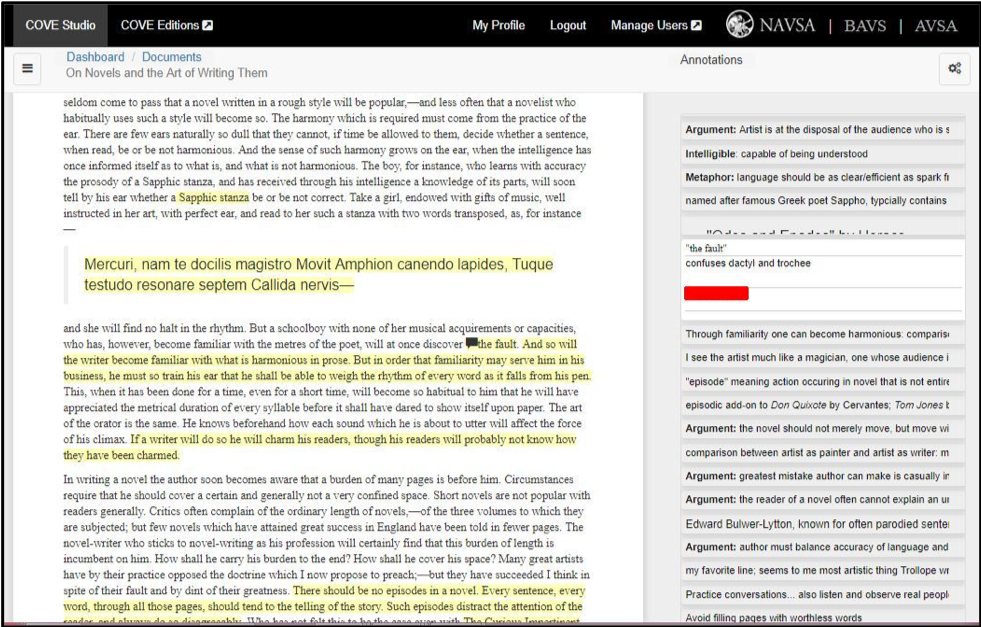Open annotation "my favorite line; seems to me most artistic"
The height and width of the screenshot is (627, 981).
coord(822,570)
